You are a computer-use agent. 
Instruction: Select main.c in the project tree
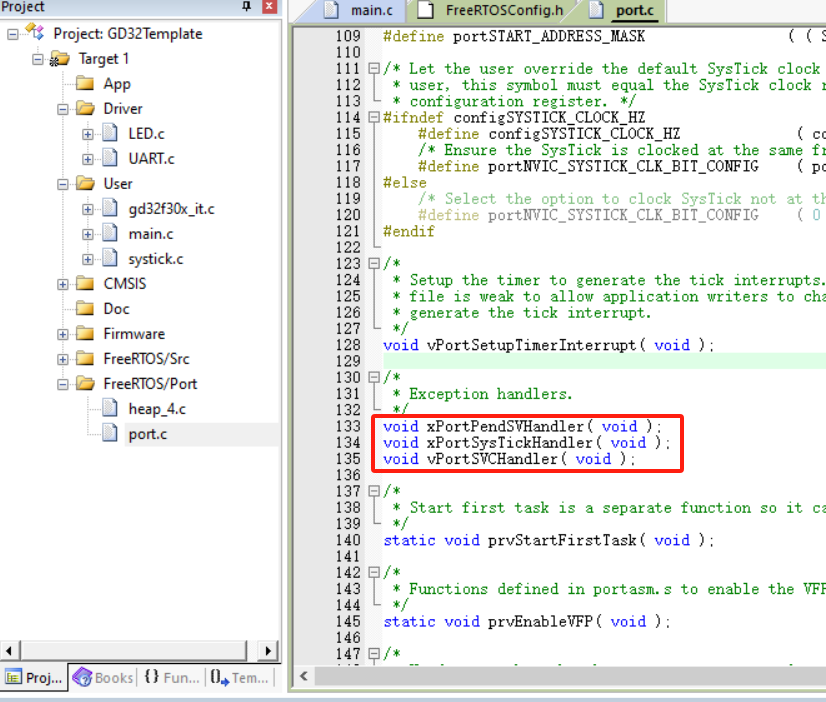(x=151, y=234)
